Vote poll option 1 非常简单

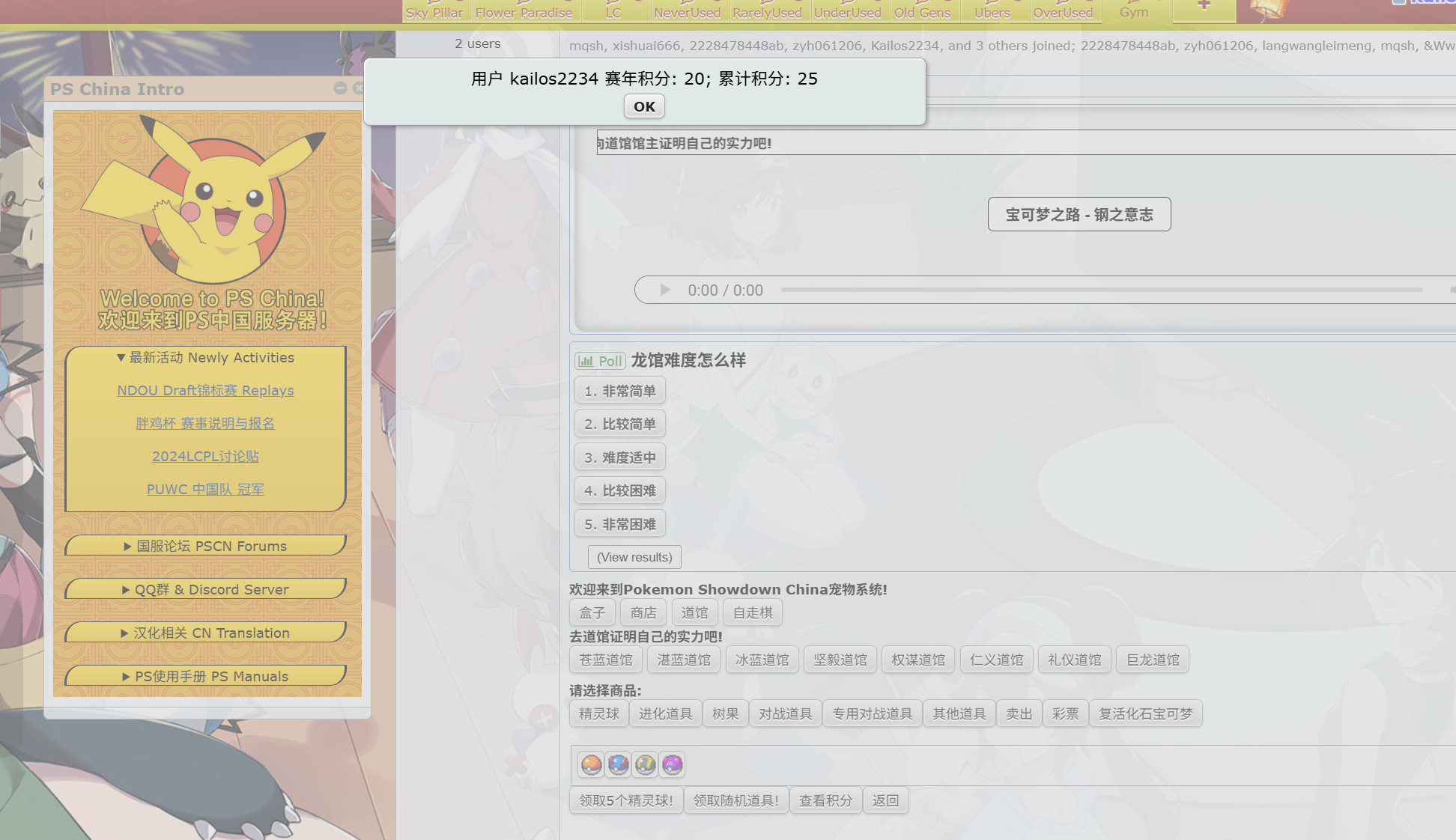619,391
